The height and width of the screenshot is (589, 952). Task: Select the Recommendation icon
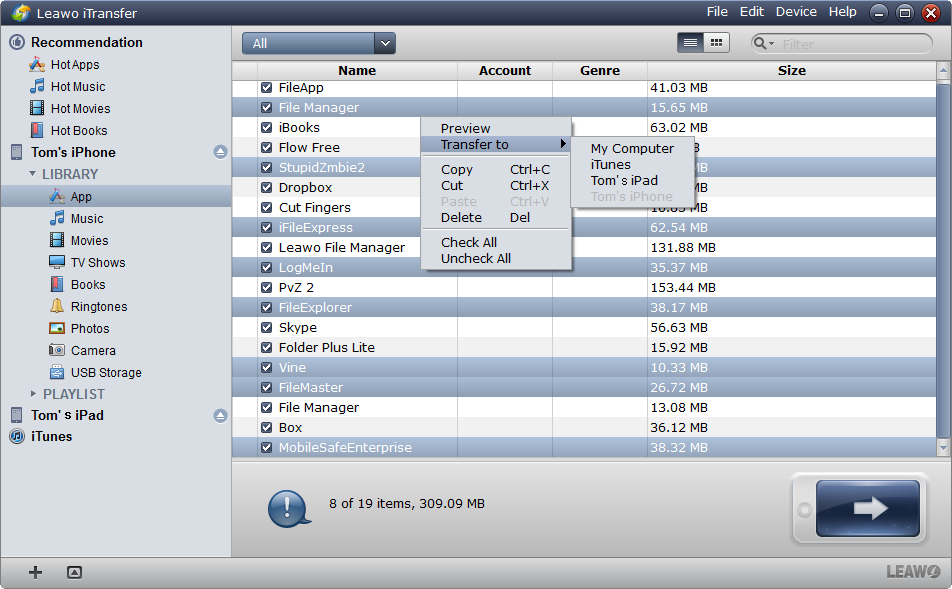[x=17, y=42]
